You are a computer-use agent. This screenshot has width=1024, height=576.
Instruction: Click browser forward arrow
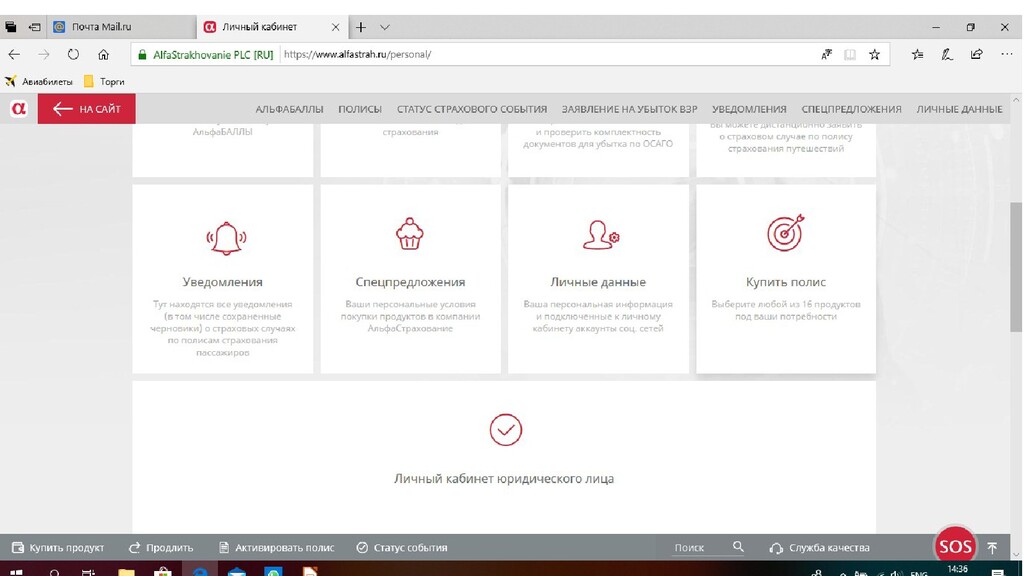pos(44,55)
